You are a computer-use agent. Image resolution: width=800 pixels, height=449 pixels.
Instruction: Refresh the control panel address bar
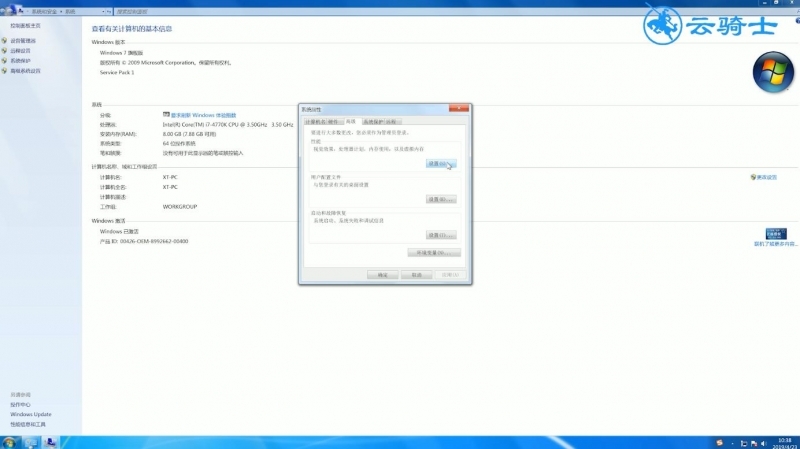click(109, 11)
